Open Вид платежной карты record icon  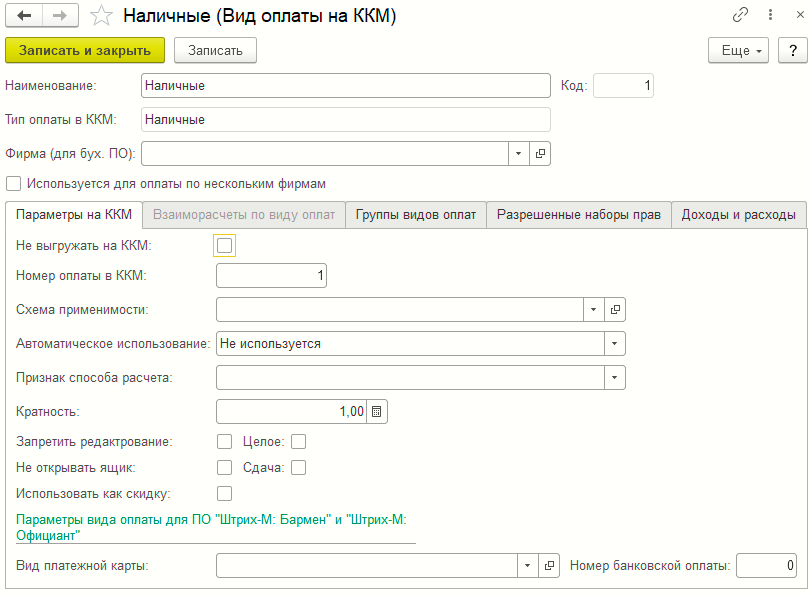point(549,565)
